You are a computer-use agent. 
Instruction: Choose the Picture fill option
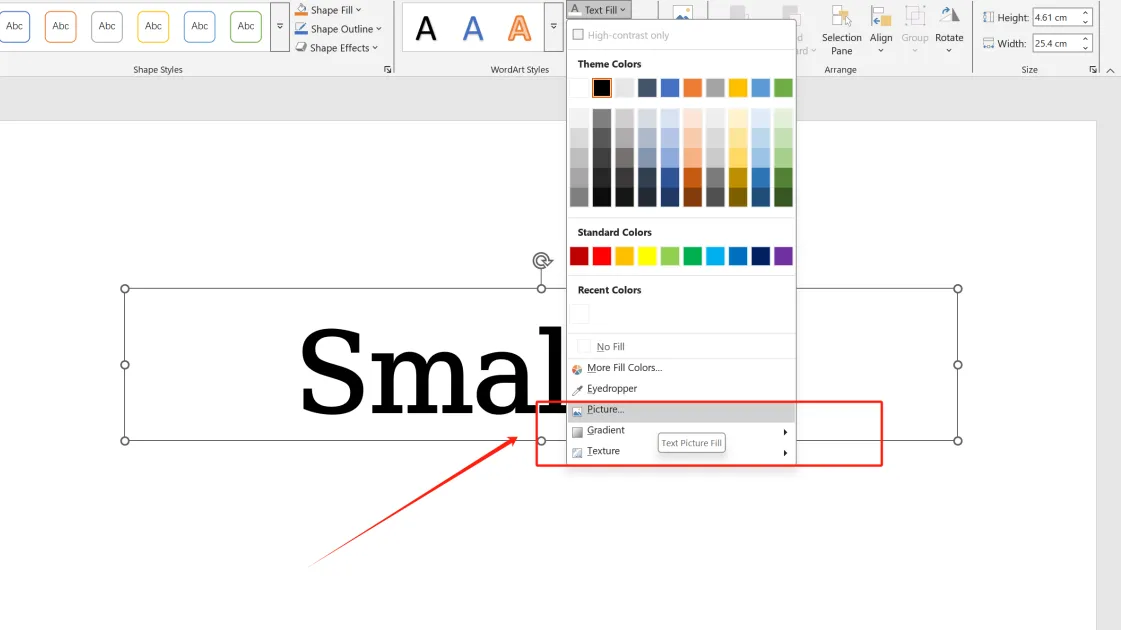tap(604, 409)
